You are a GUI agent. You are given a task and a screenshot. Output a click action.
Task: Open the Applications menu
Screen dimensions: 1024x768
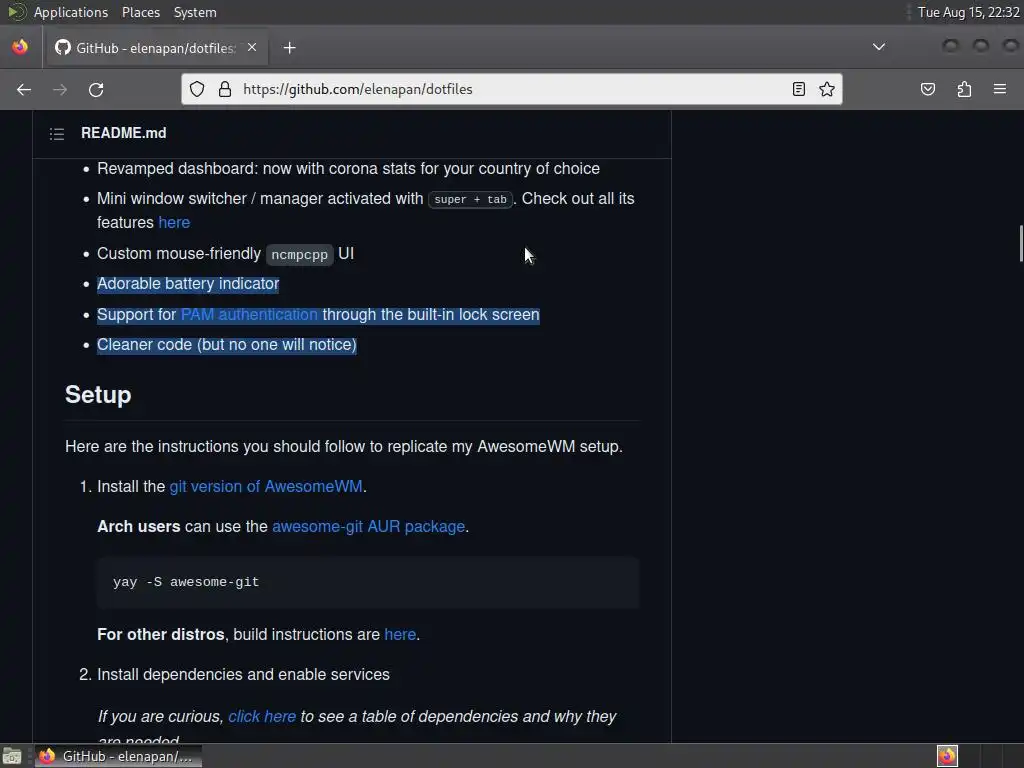point(71,12)
